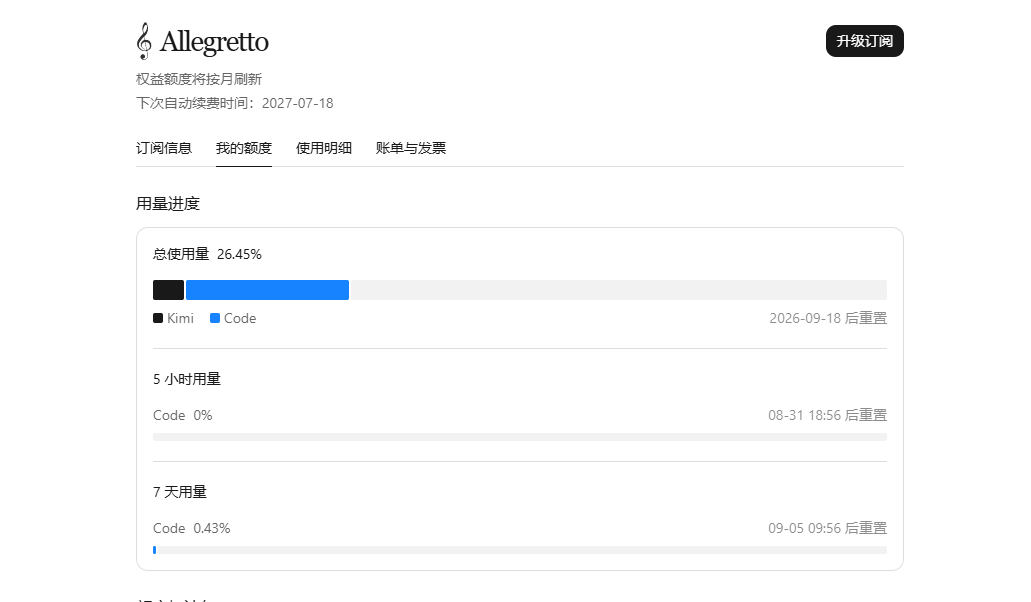Switch to the 使用明细 tab

[324, 149]
